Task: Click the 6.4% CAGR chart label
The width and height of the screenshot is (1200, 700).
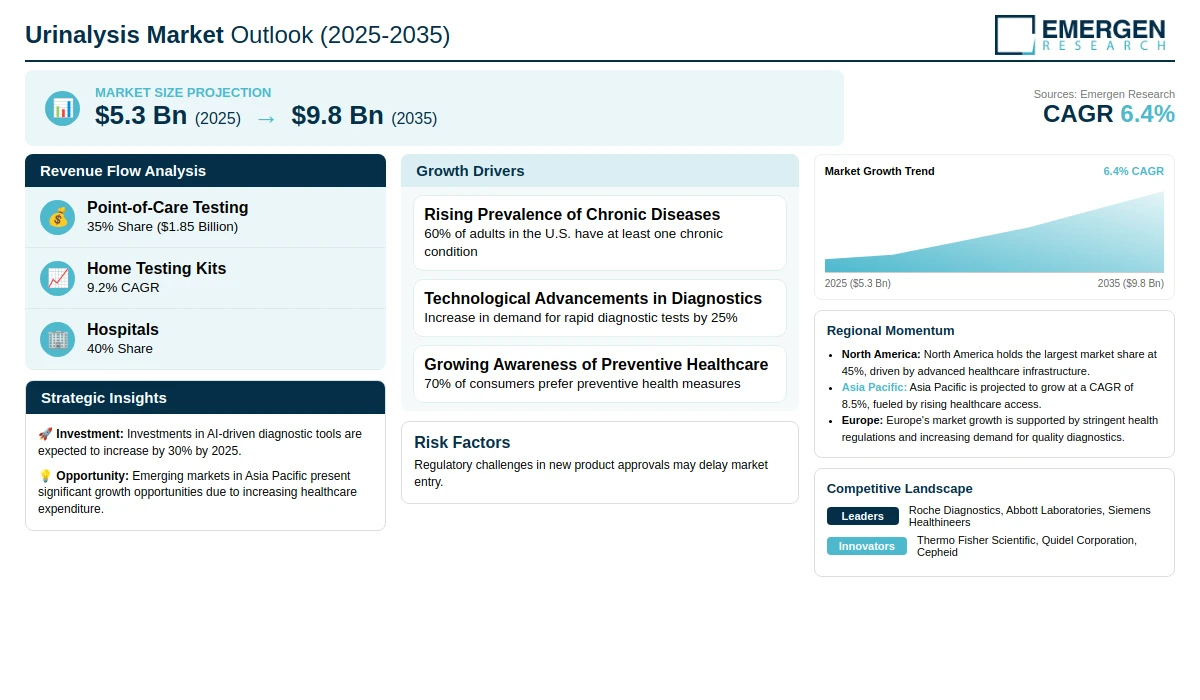Action: (x=1133, y=171)
